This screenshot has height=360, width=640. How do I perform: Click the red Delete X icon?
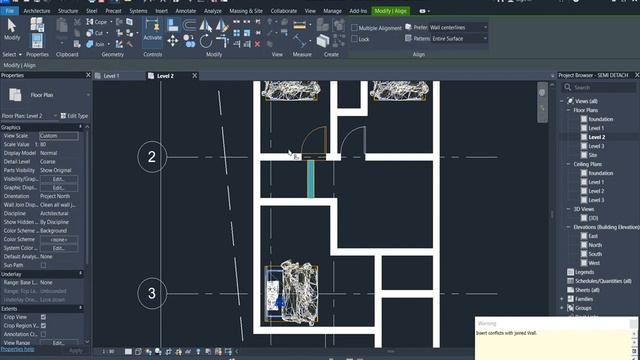pyautogui.click(x=257, y=44)
